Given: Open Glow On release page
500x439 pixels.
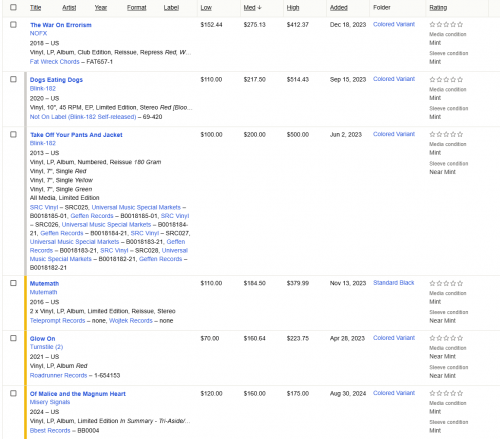Looking at the screenshot, I should [x=42, y=338].
